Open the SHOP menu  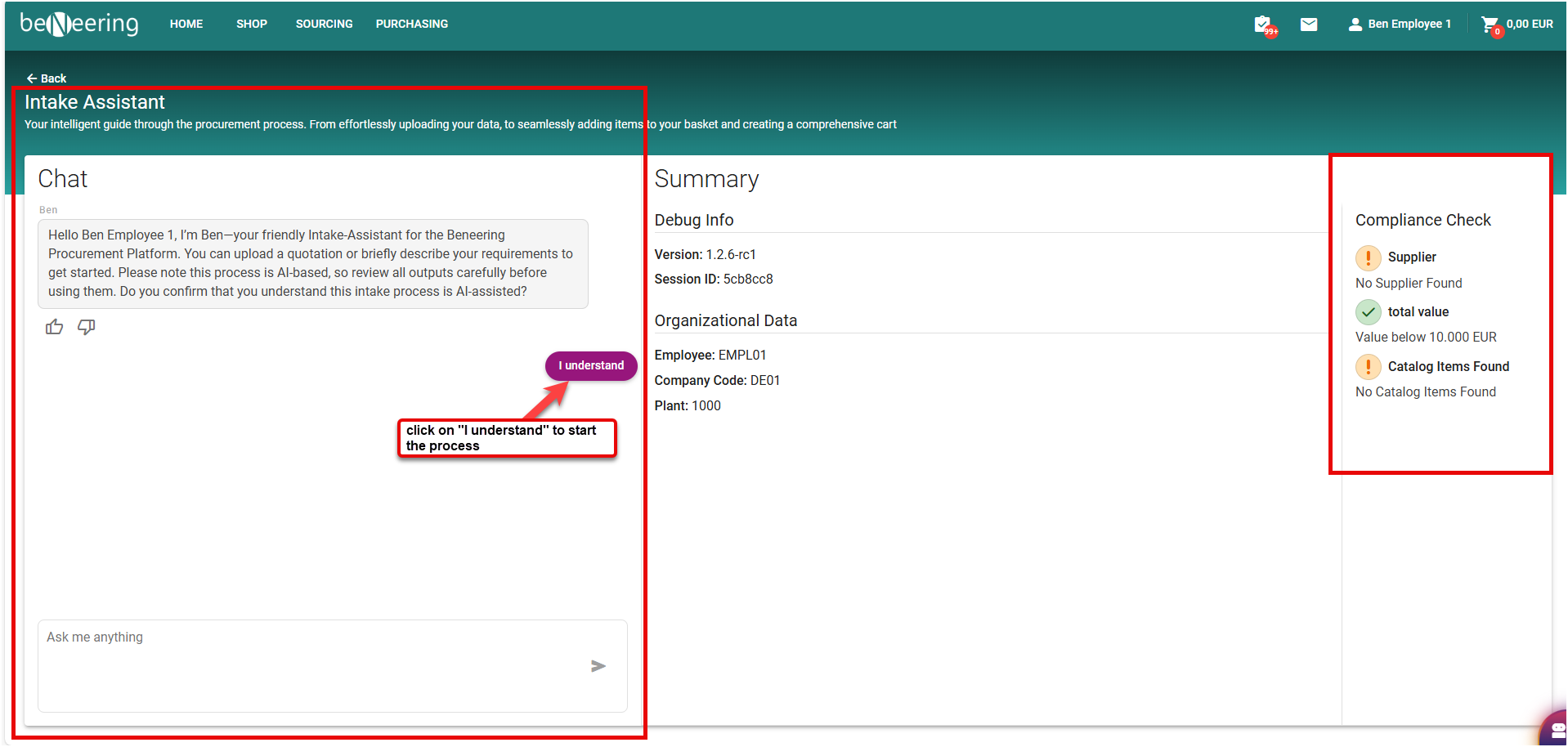252,24
